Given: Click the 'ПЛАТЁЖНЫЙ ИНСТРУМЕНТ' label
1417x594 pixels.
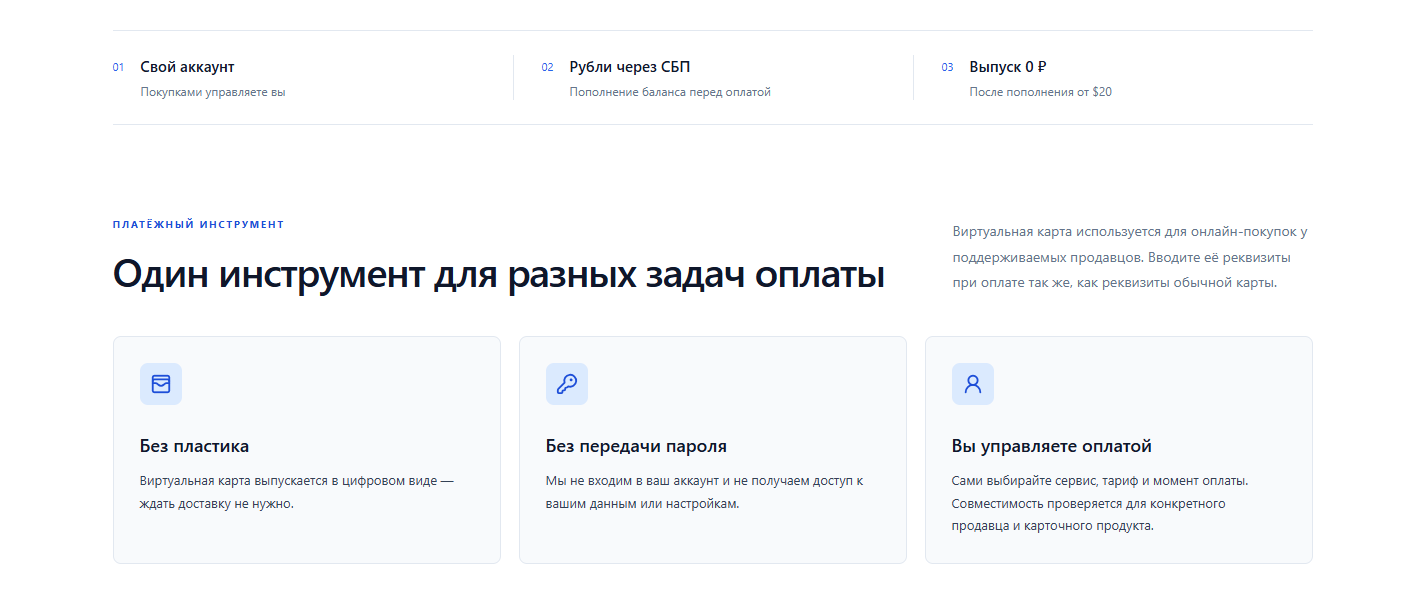Looking at the screenshot, I should point(198,225).
